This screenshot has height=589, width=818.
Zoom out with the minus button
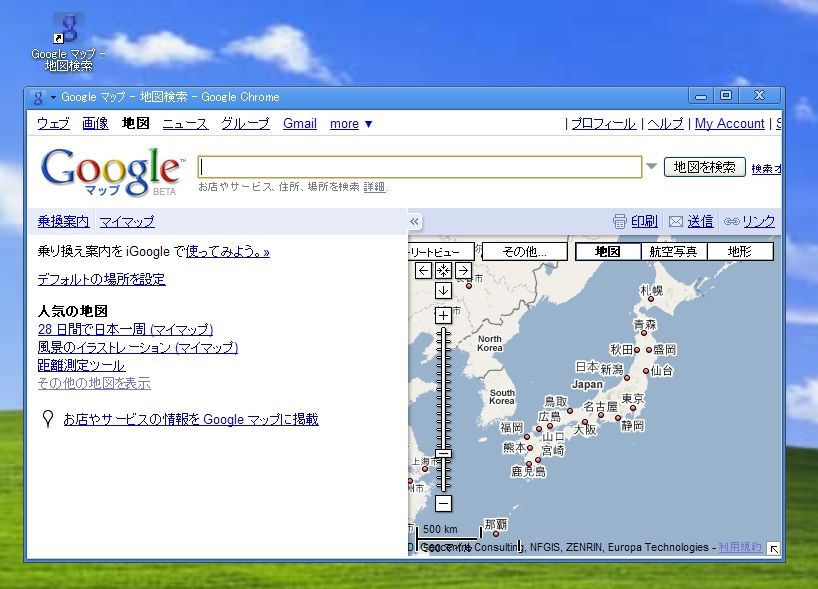[443, 503]
